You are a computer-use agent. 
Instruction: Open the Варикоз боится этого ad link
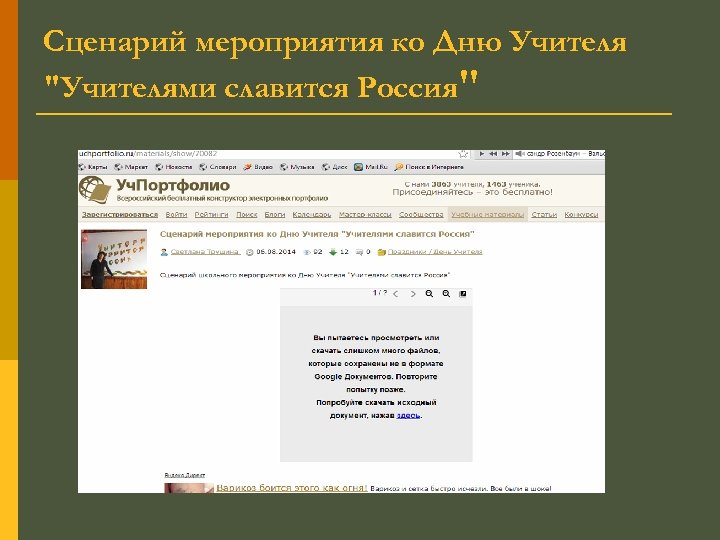(x=292, y=488)
